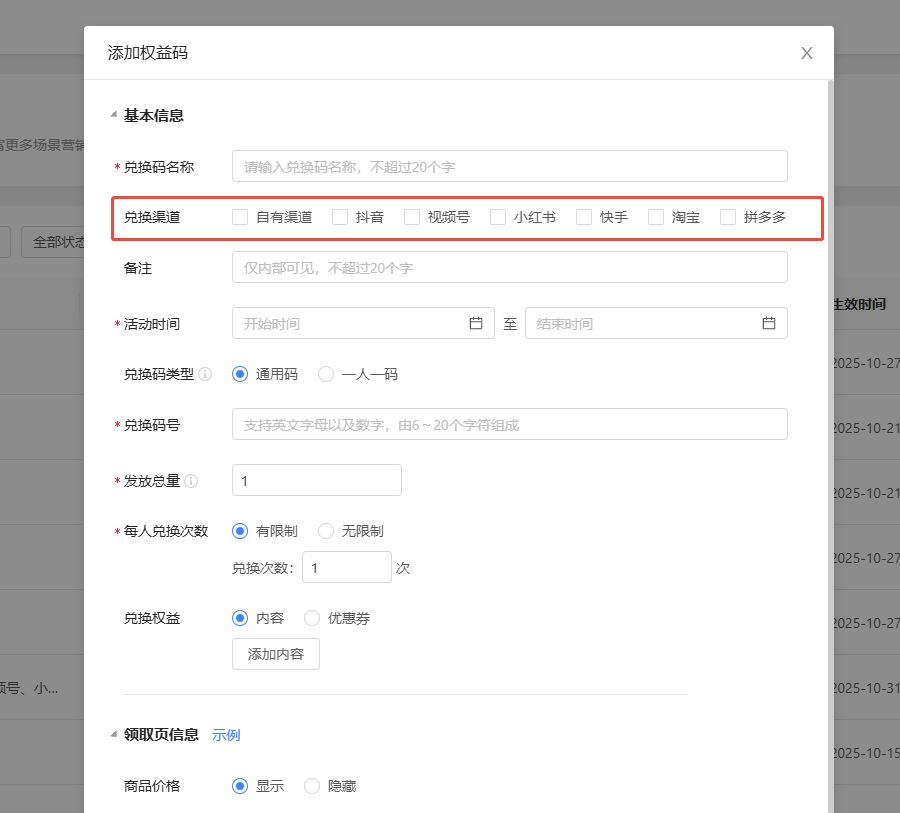
Task: Click calendar icon in start time field
Action: [476, 323]
